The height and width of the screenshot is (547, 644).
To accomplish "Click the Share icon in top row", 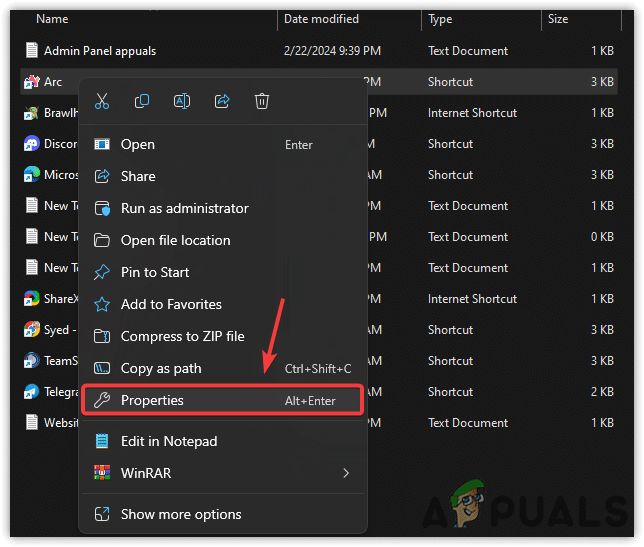I will 222,101.
